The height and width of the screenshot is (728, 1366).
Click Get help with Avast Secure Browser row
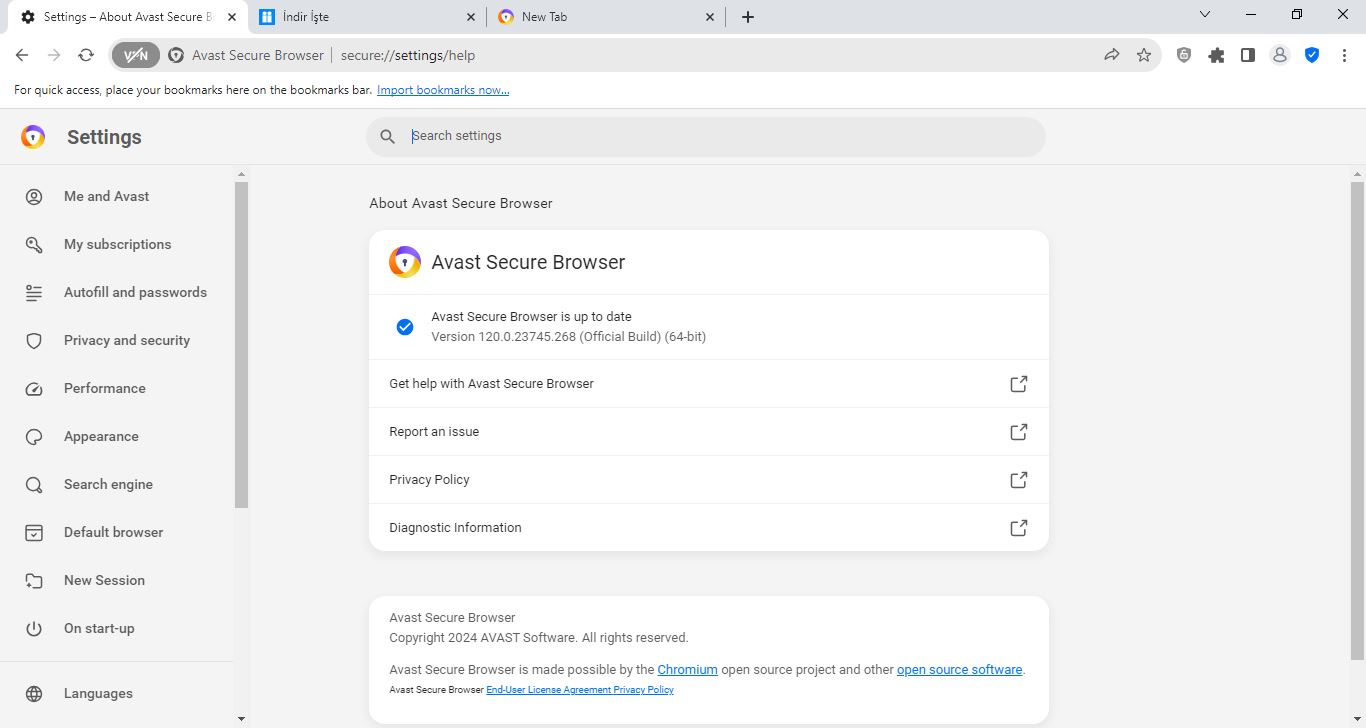pyautogui.click(x=708, y=384)
